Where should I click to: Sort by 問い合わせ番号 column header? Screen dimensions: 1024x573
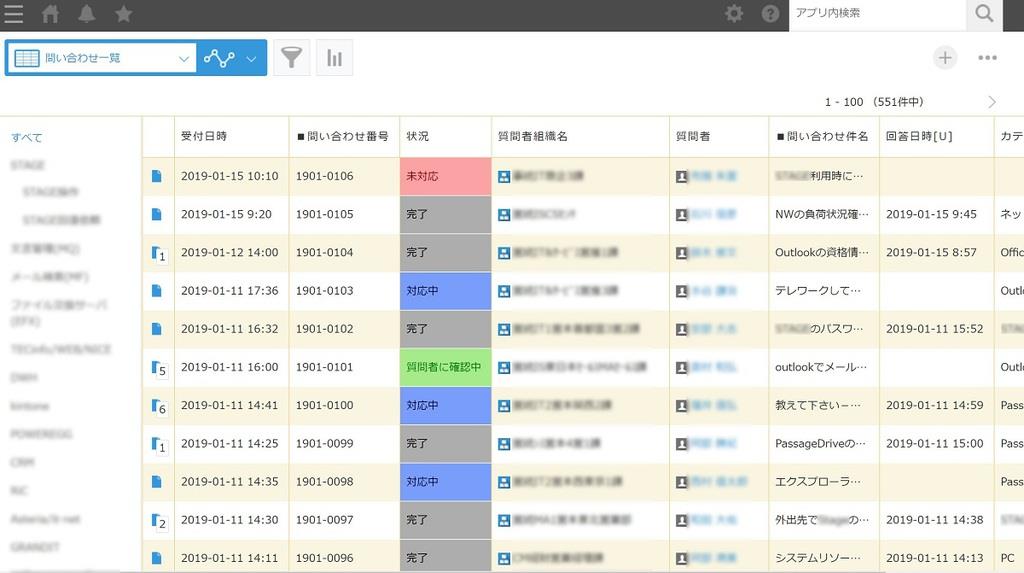(x=343, y=137)
